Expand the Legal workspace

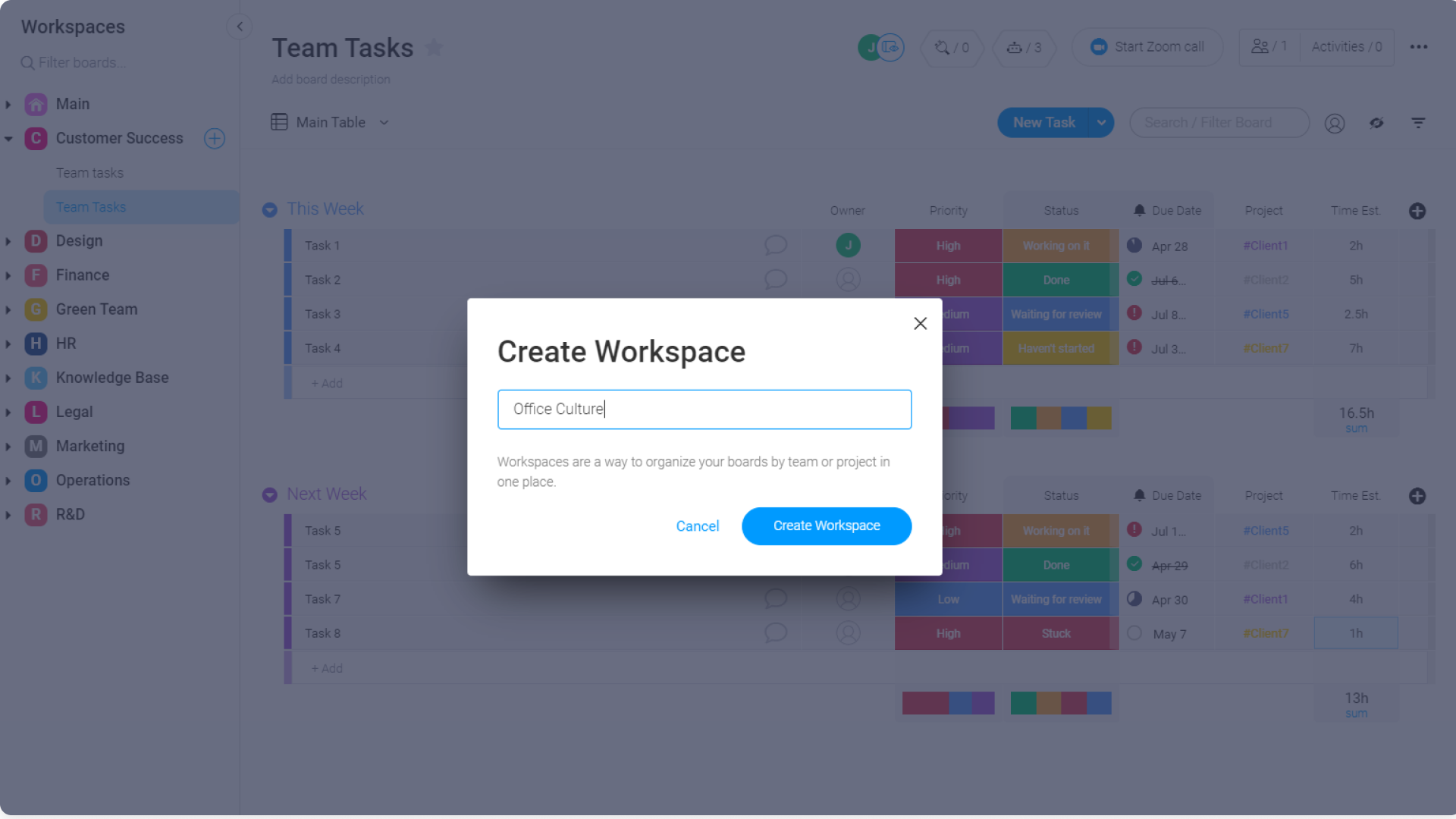coord(8,413)
